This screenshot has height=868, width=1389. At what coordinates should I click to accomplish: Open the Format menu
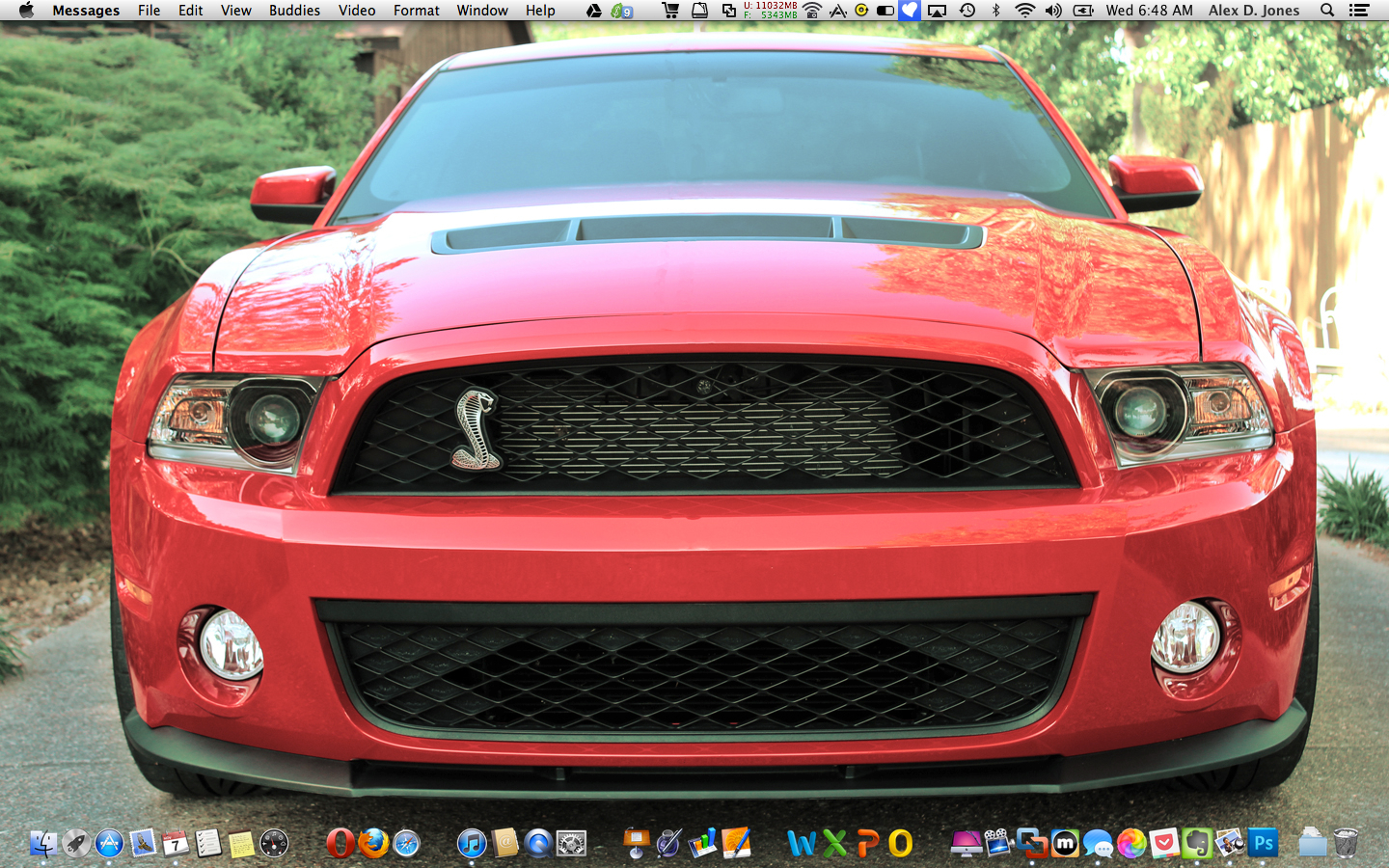[417, 11]
